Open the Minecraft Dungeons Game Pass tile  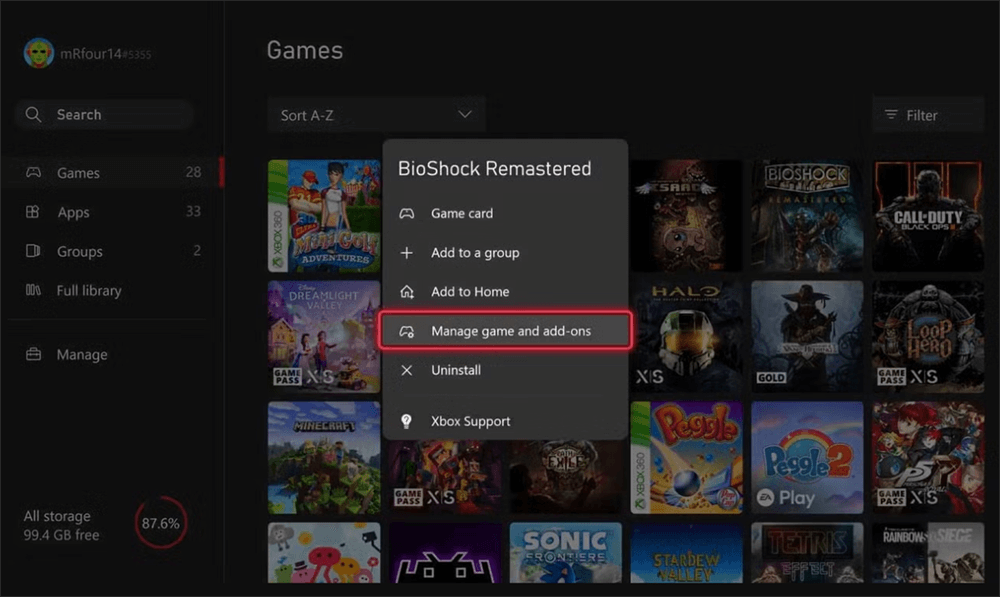coord(445,477)
